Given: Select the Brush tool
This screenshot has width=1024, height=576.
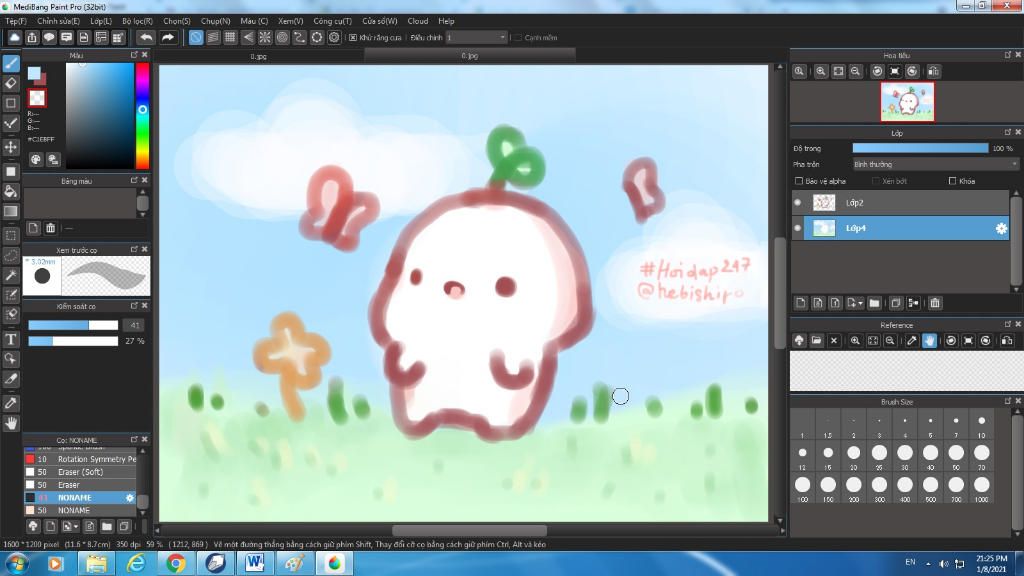Looking at the screenshot, I should [x=11, y=63].
